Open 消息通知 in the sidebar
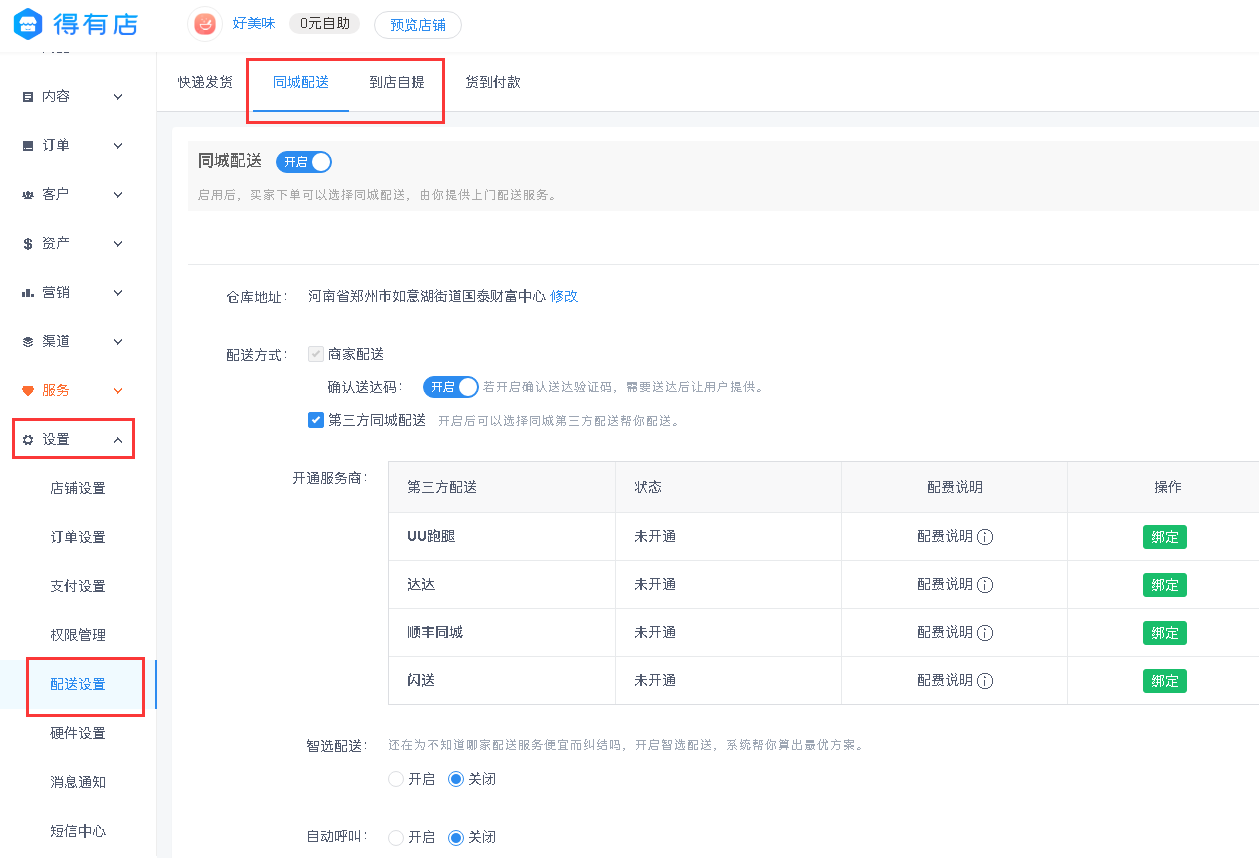 point(78,783)
